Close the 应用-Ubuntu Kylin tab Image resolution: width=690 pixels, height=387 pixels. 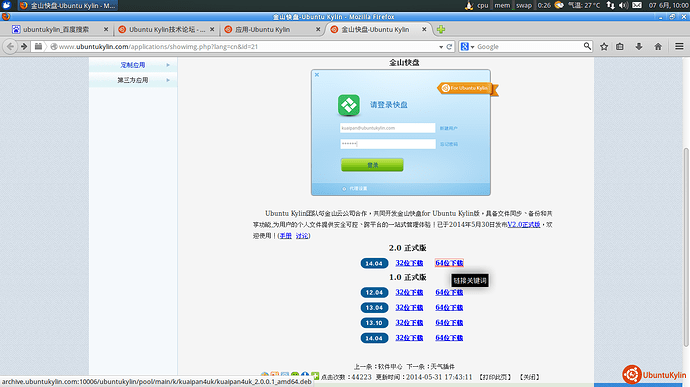click(x=318, y=29)
